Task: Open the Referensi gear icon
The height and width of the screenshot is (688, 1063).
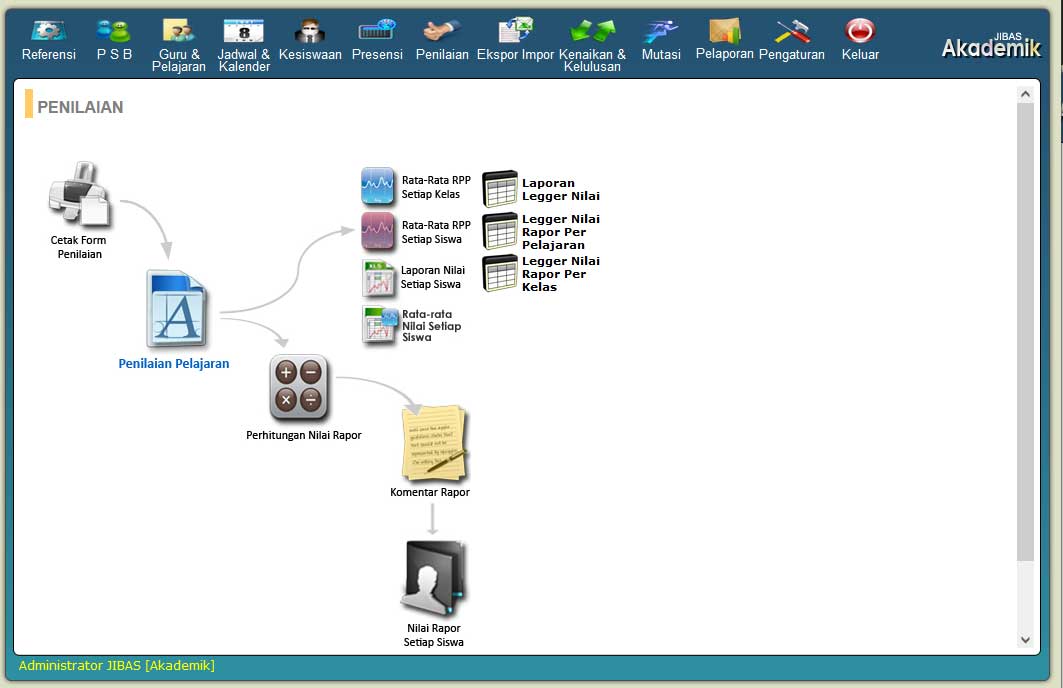Action: point(48,31)
